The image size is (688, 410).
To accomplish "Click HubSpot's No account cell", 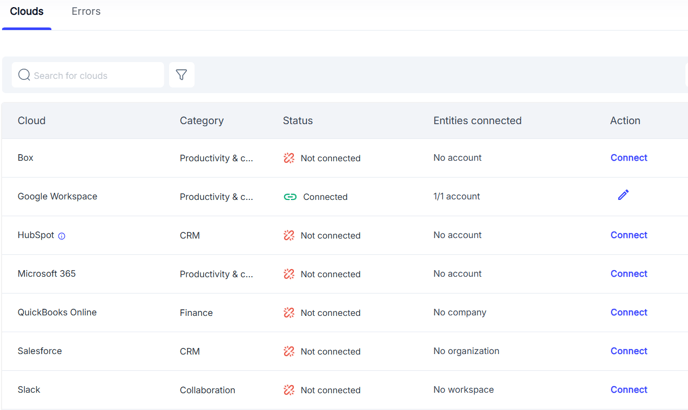I will pos(458,235).
